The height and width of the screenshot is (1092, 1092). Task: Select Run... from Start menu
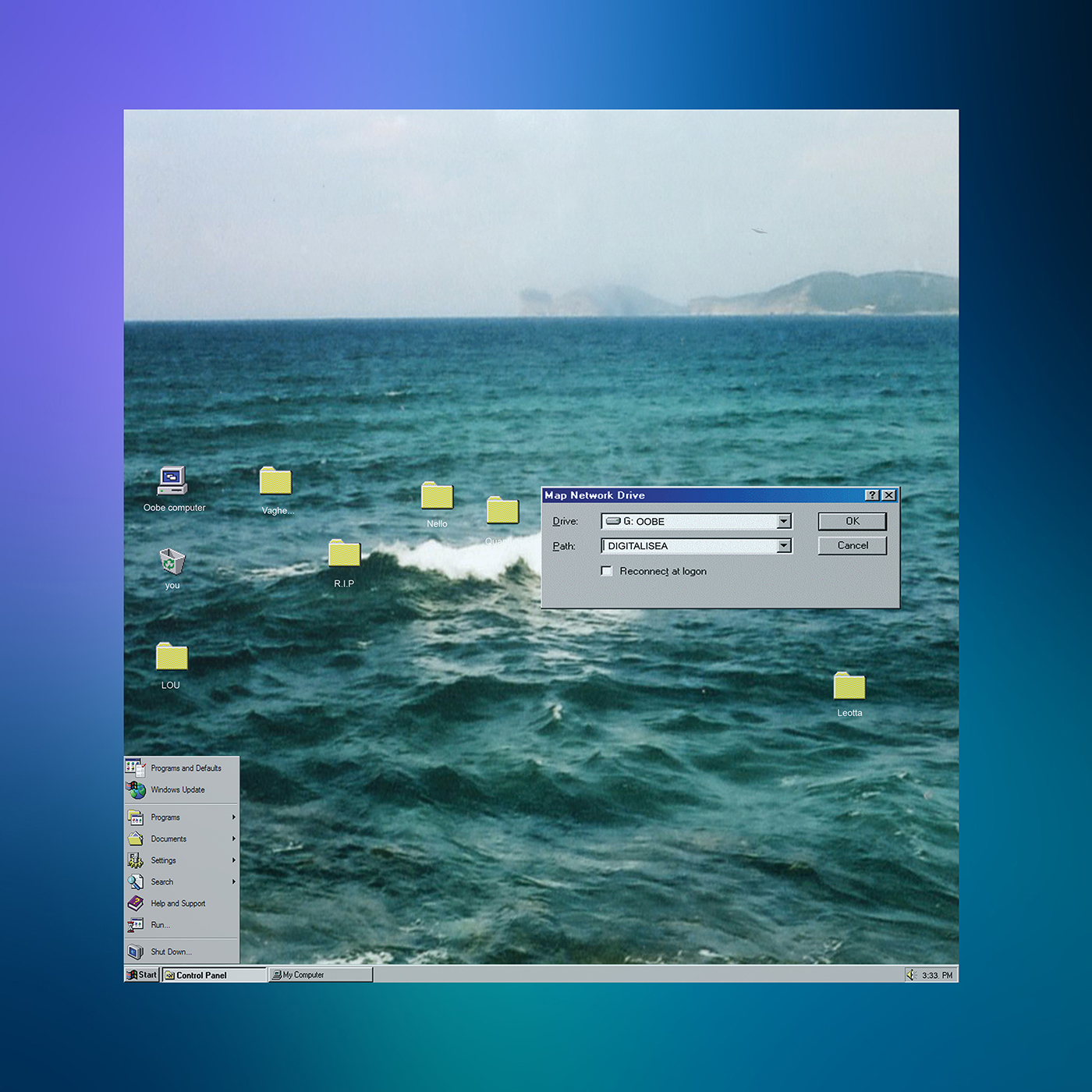tap(160, 925)
